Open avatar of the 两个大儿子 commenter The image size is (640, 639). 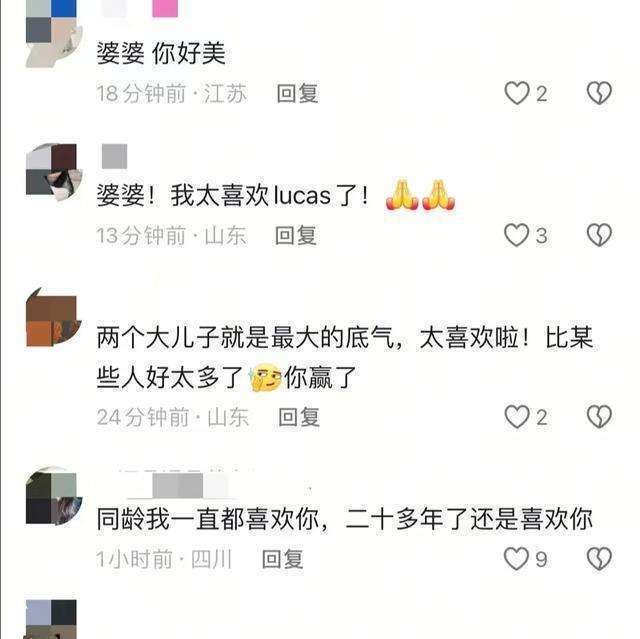coord(53,317)
